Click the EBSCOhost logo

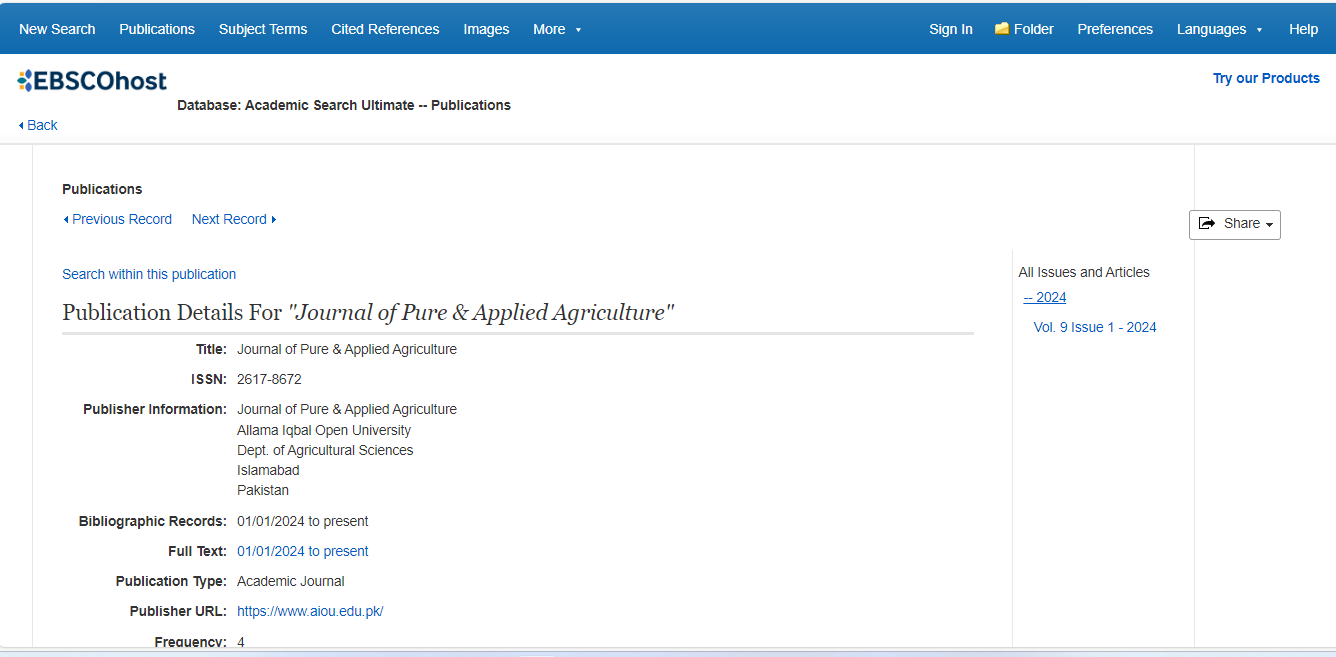coord(92,81)
